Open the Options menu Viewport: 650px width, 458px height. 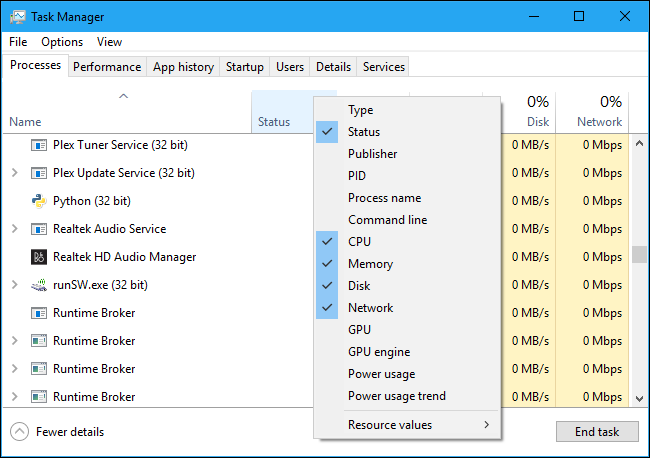pyautogui.click(x=62, y=42)
